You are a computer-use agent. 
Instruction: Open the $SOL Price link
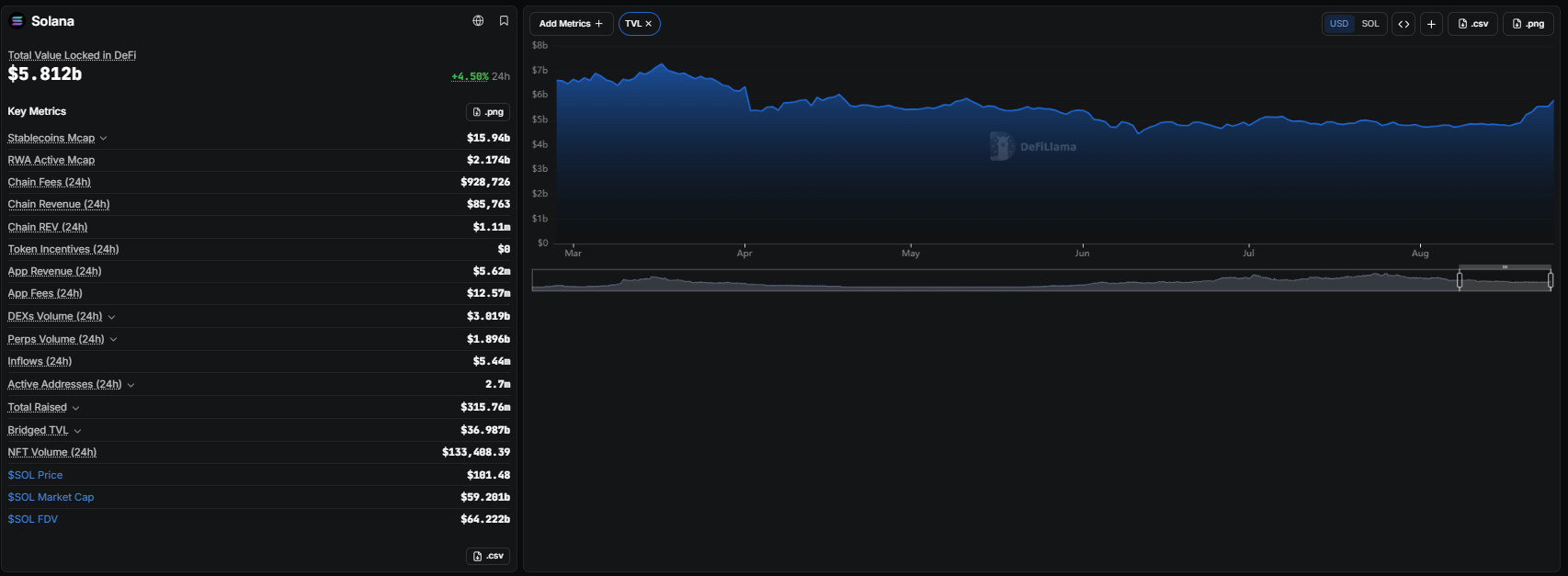point(36,475)
